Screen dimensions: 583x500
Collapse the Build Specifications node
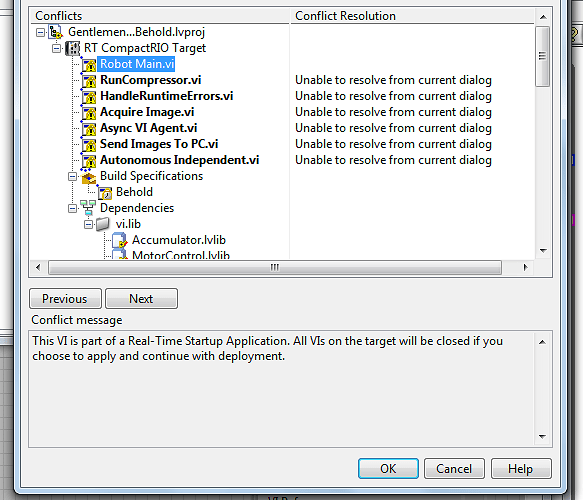click(73, 177)
